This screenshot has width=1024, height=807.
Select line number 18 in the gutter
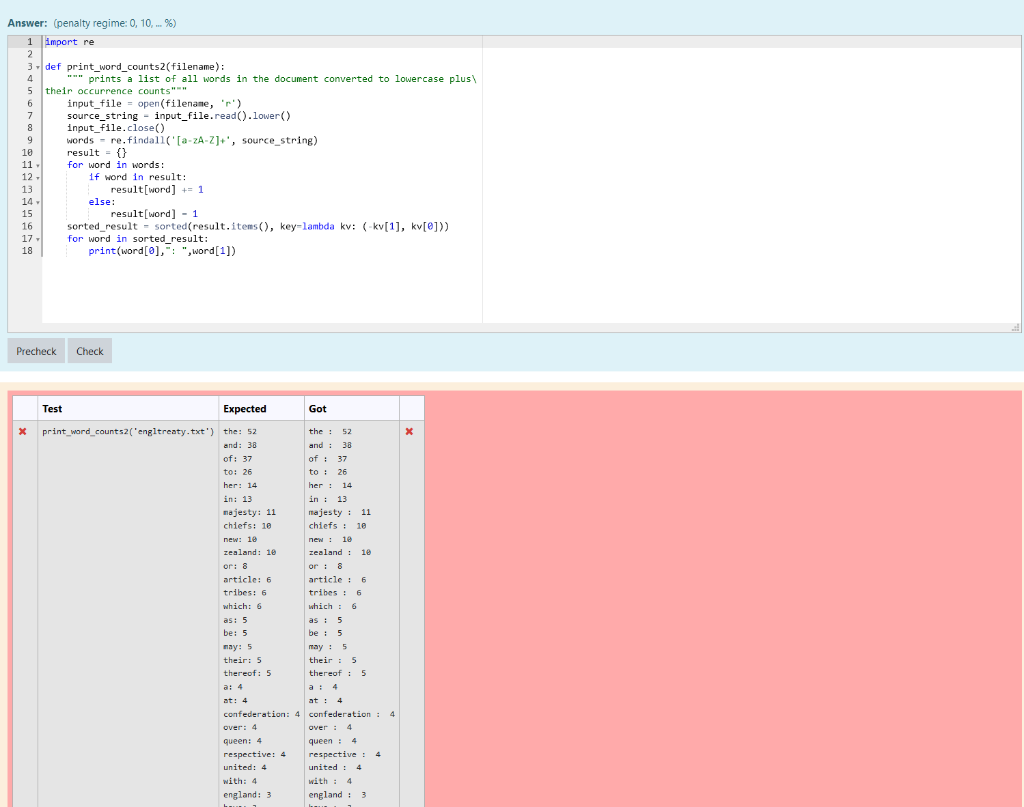pos(27,250)
